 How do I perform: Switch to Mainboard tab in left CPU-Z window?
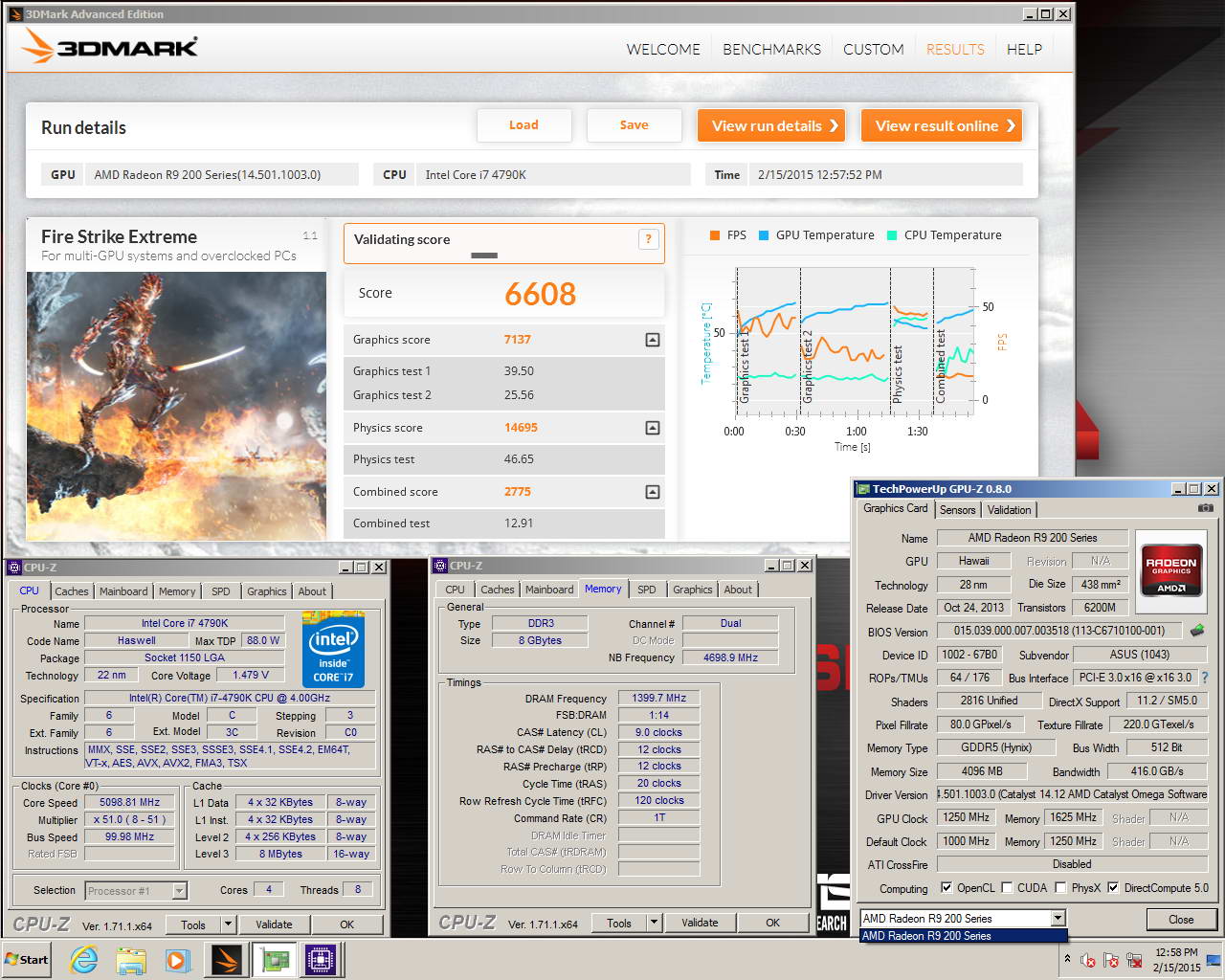[x=123, y=591]
